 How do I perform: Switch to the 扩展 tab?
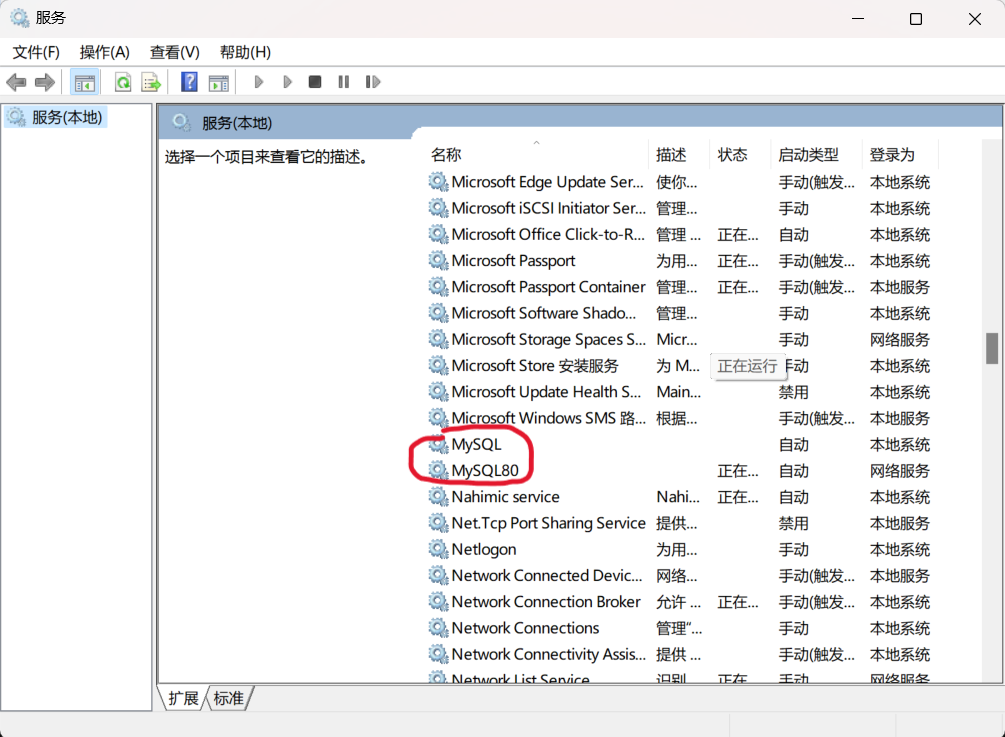pyautogui.click(x=183, y=699)
